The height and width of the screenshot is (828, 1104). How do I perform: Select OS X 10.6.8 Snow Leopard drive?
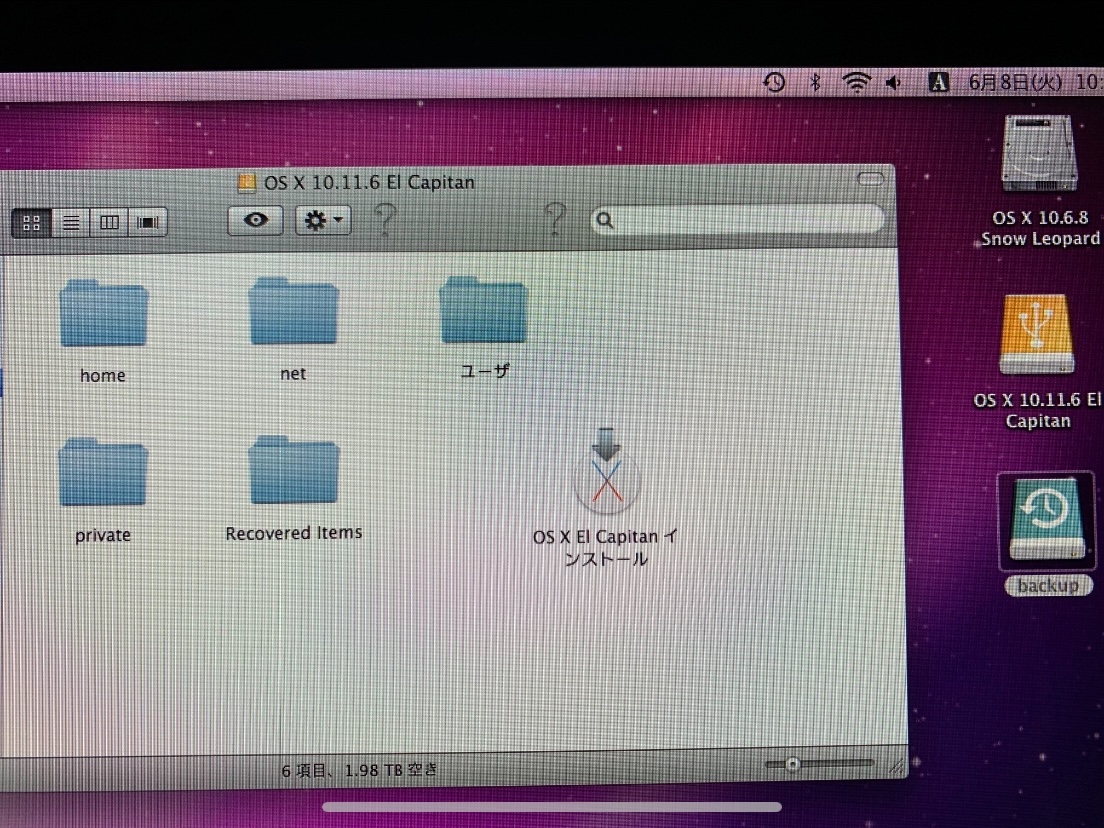(1039, 154)
